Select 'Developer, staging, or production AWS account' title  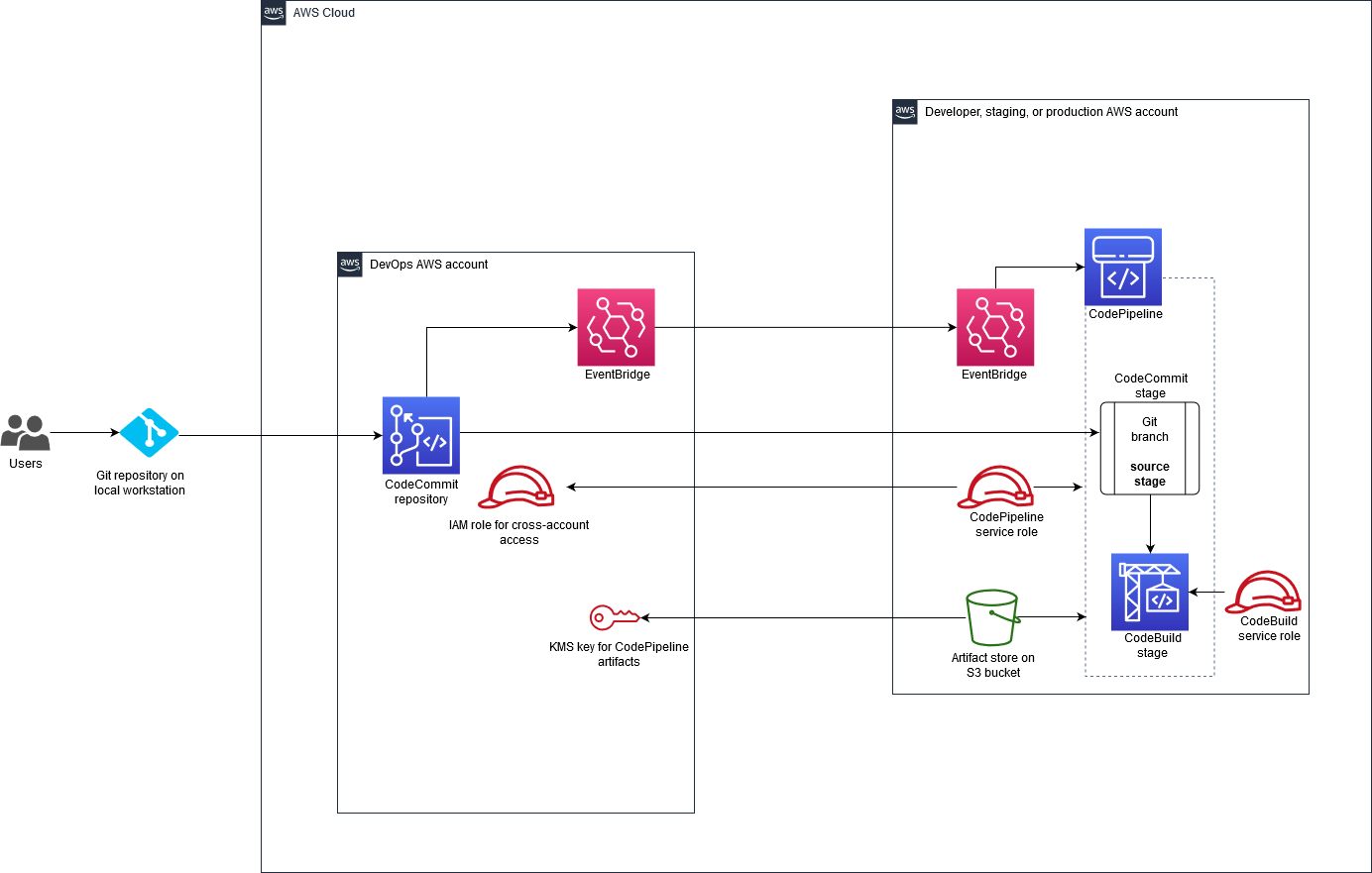pos(1052,112)
